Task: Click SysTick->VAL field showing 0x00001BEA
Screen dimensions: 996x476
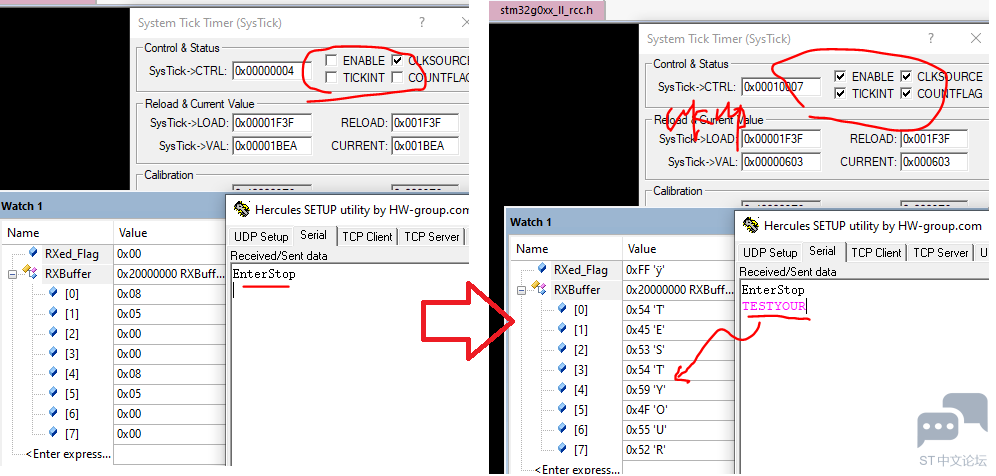Action: 272,146
